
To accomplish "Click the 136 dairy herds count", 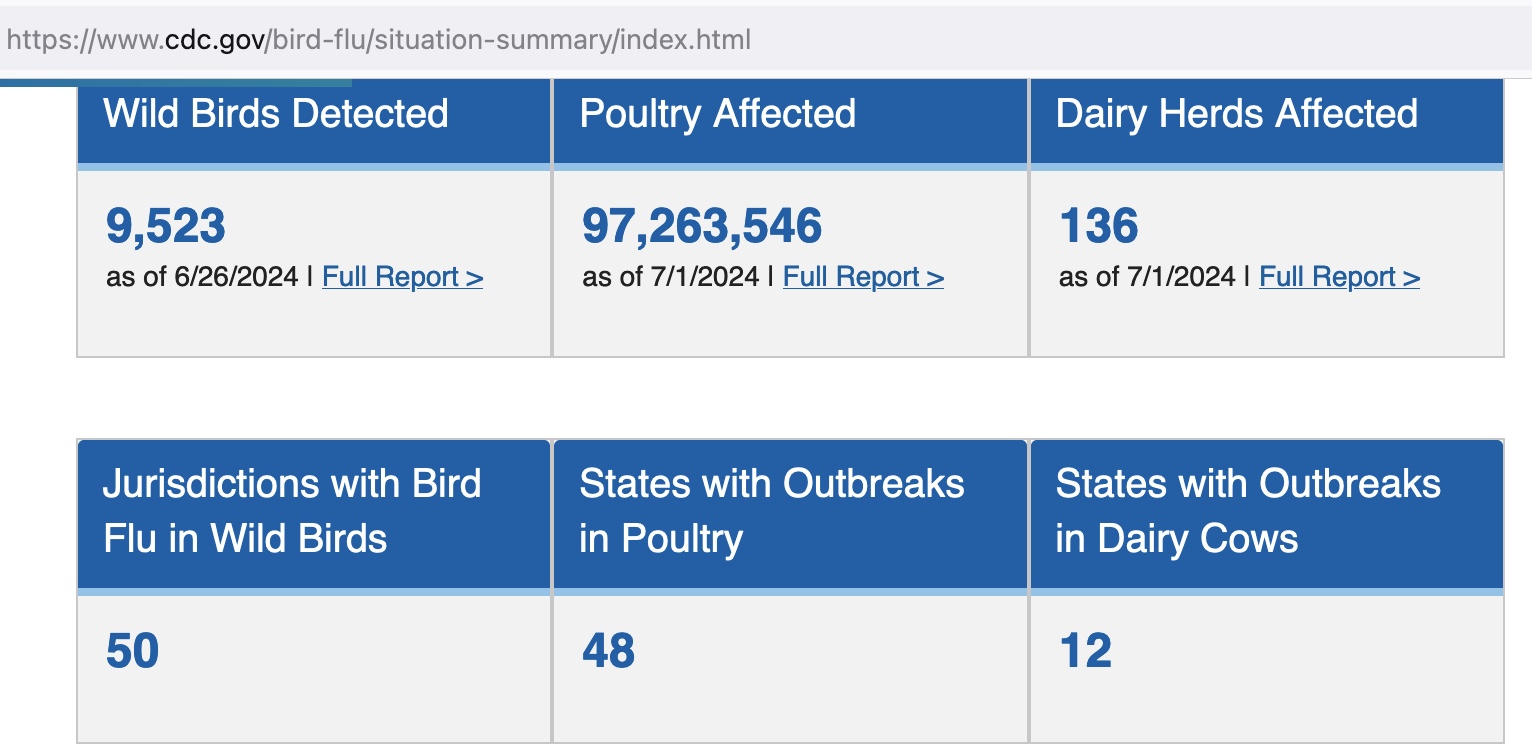I will coord(1098,226).
